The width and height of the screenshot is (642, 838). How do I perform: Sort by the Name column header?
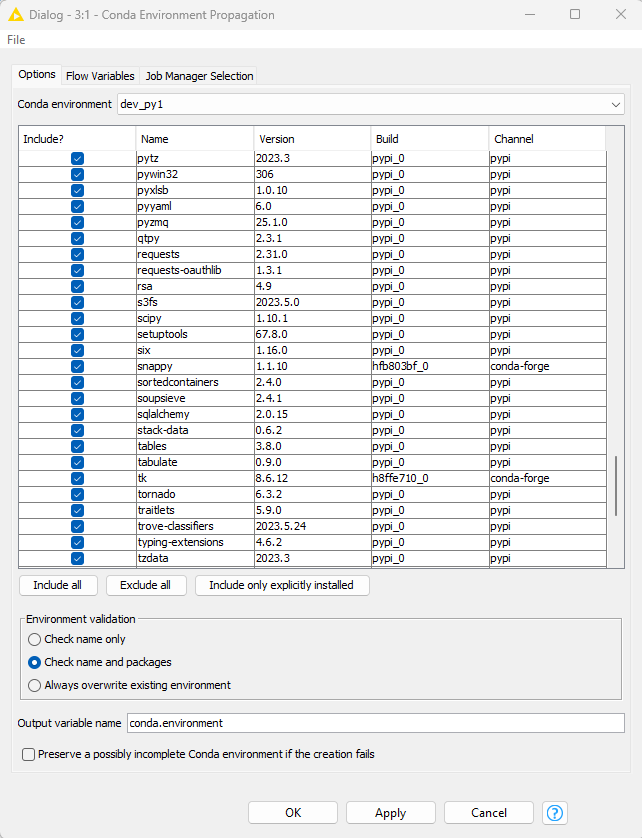click(x=195, y=139)
